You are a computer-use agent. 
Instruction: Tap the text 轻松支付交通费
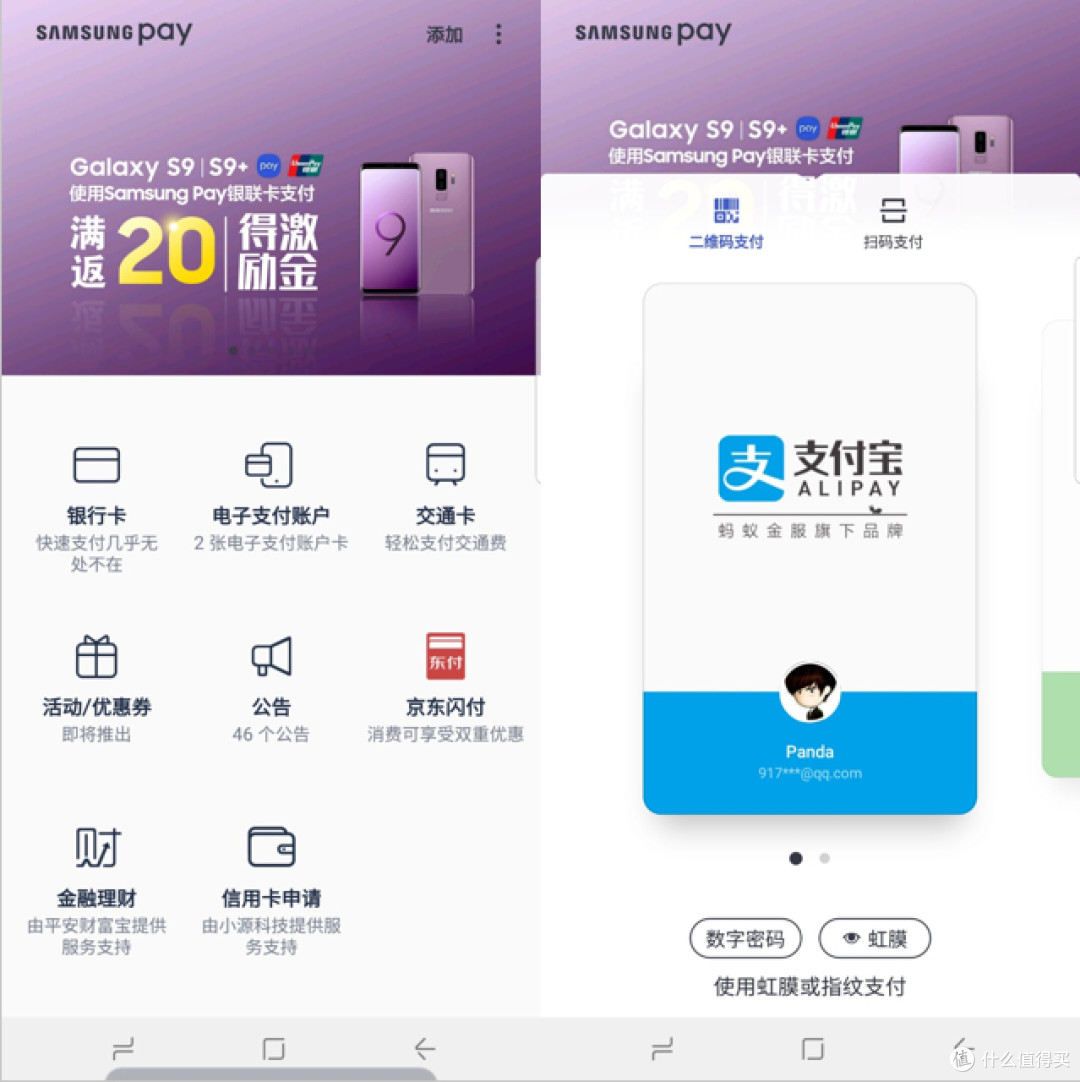tap(445, 543)
